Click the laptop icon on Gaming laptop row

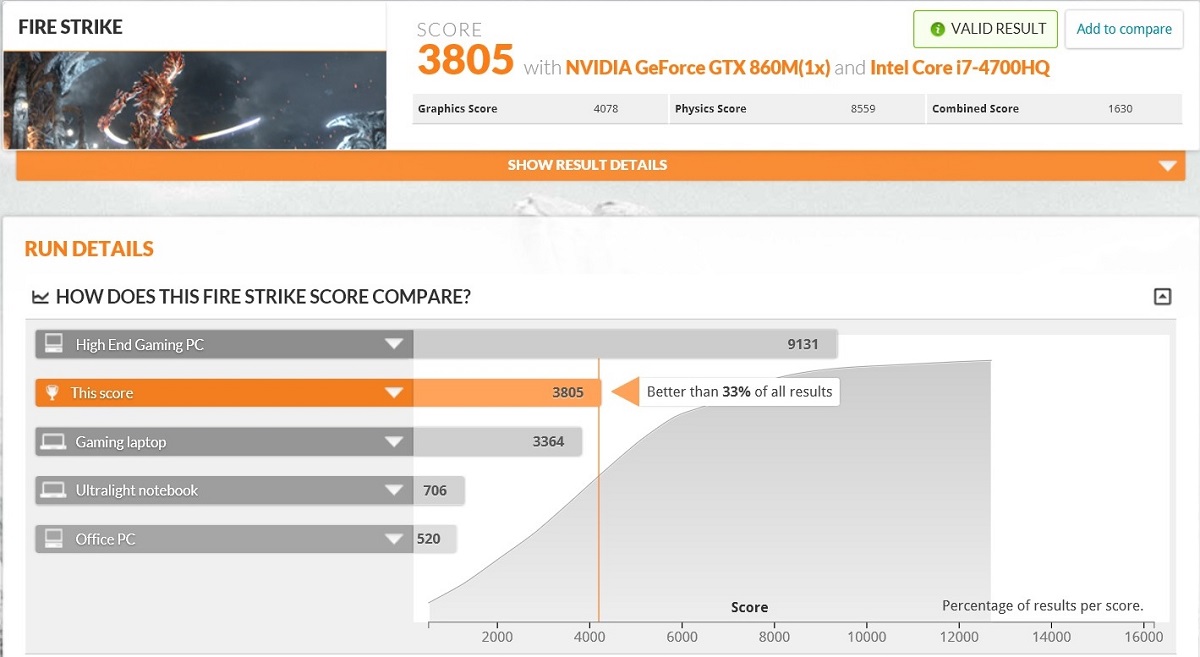click(x=54, y=442)
